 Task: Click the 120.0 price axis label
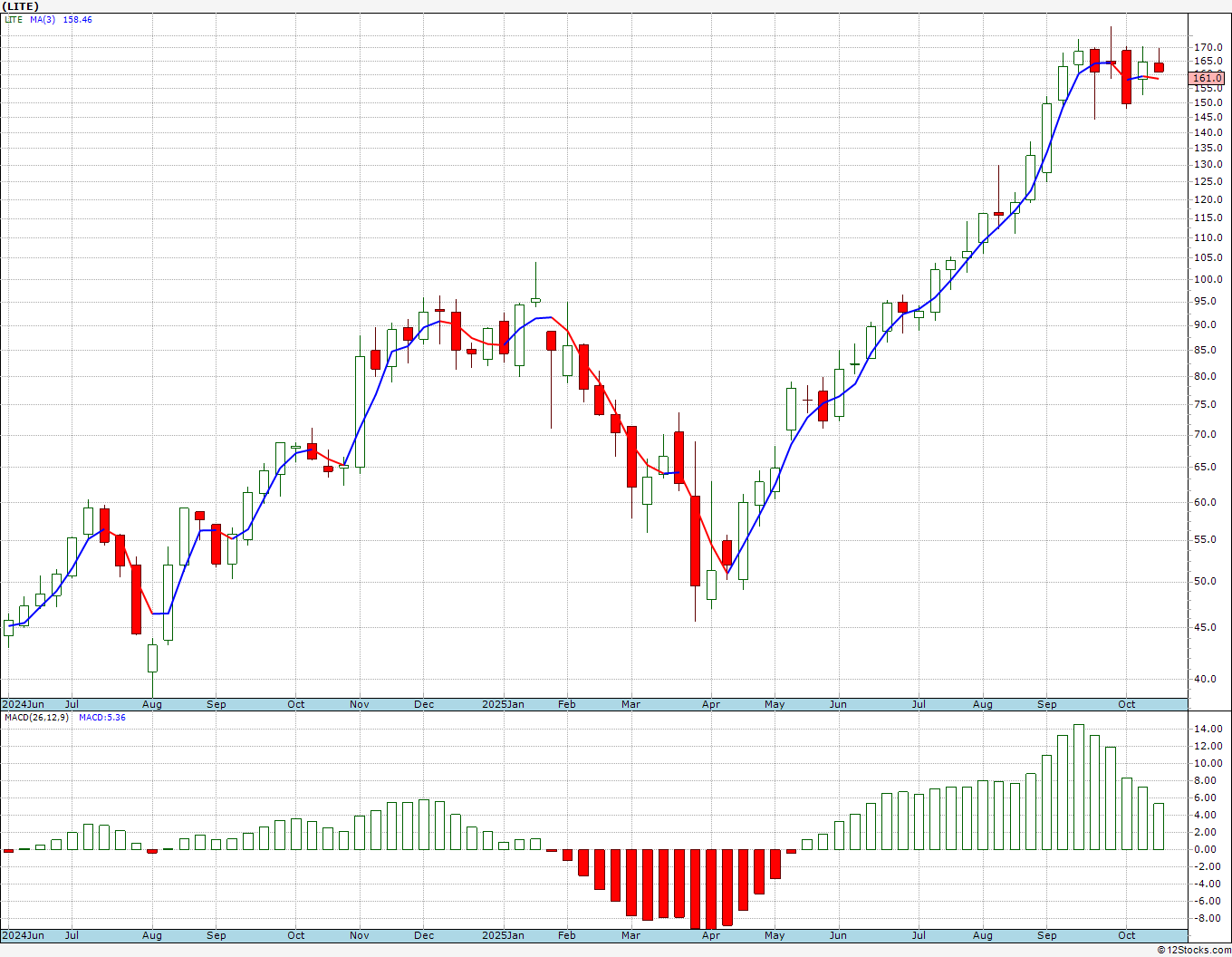point(1208,199)
